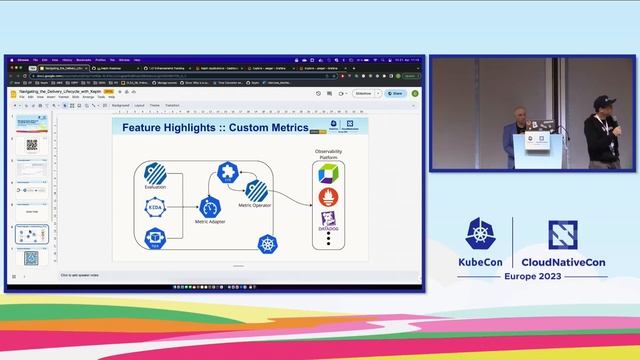Viewport: 640px width, 360px height.
Task: Open the Slides Arrange menu
Action: [88, 97]
